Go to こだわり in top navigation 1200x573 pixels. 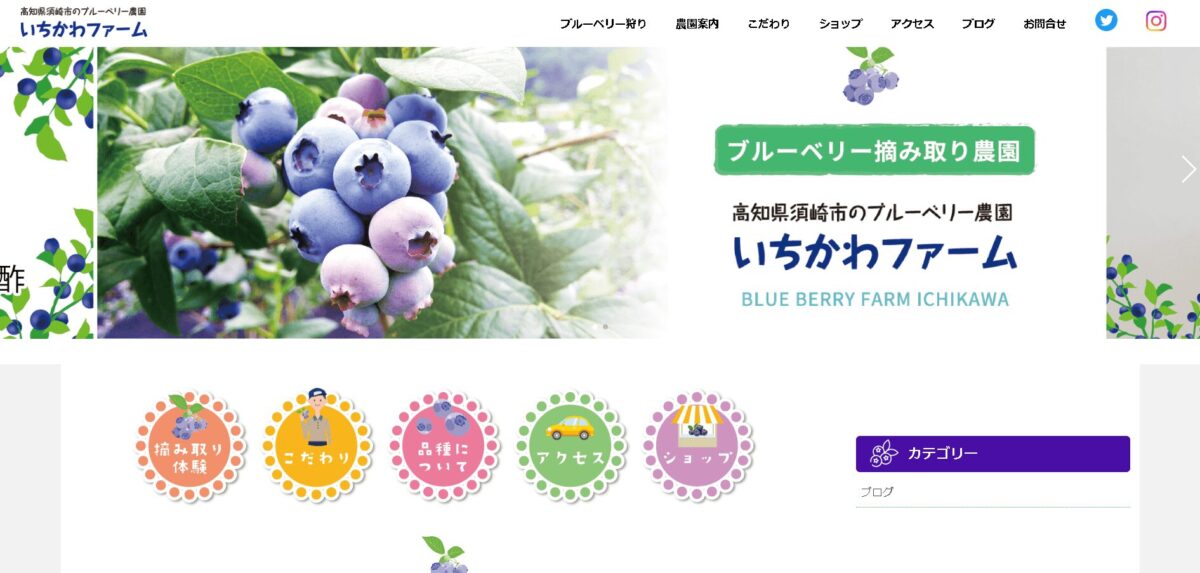pyautogui.click(x=769, y=23)
